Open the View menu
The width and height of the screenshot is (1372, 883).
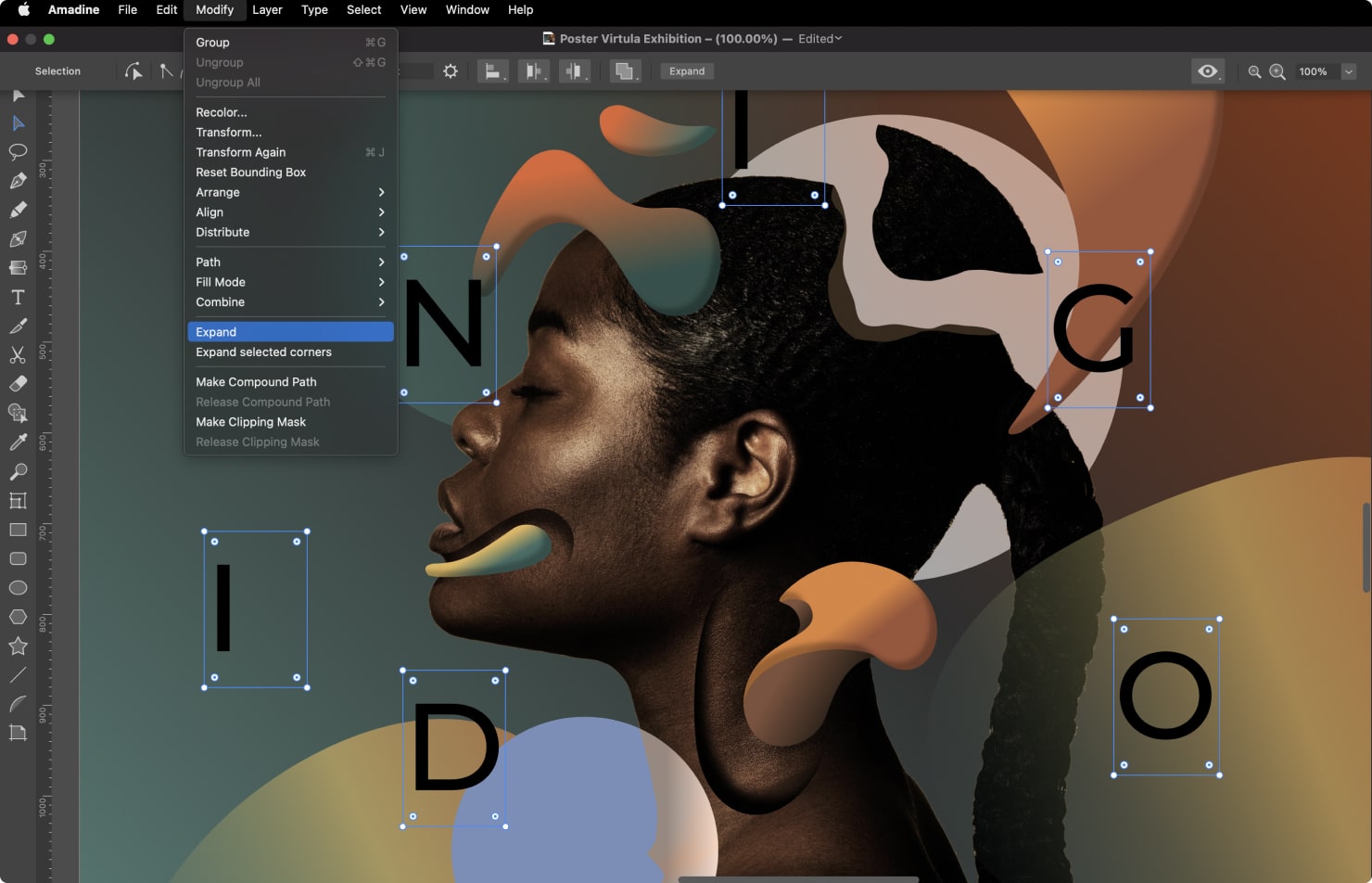(x=413, y=10)
